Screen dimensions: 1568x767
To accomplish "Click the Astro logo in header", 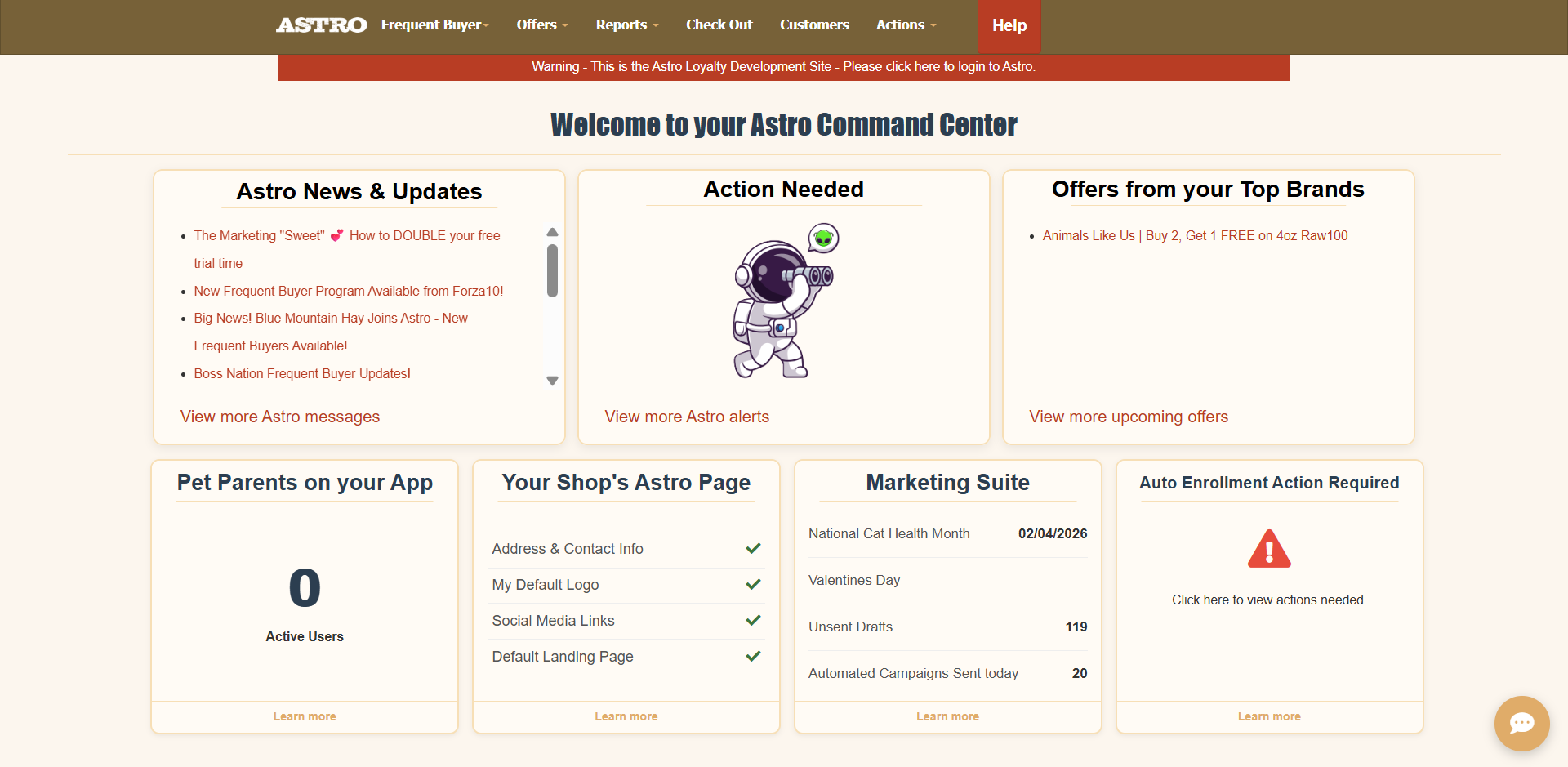I will coord(321,25).
